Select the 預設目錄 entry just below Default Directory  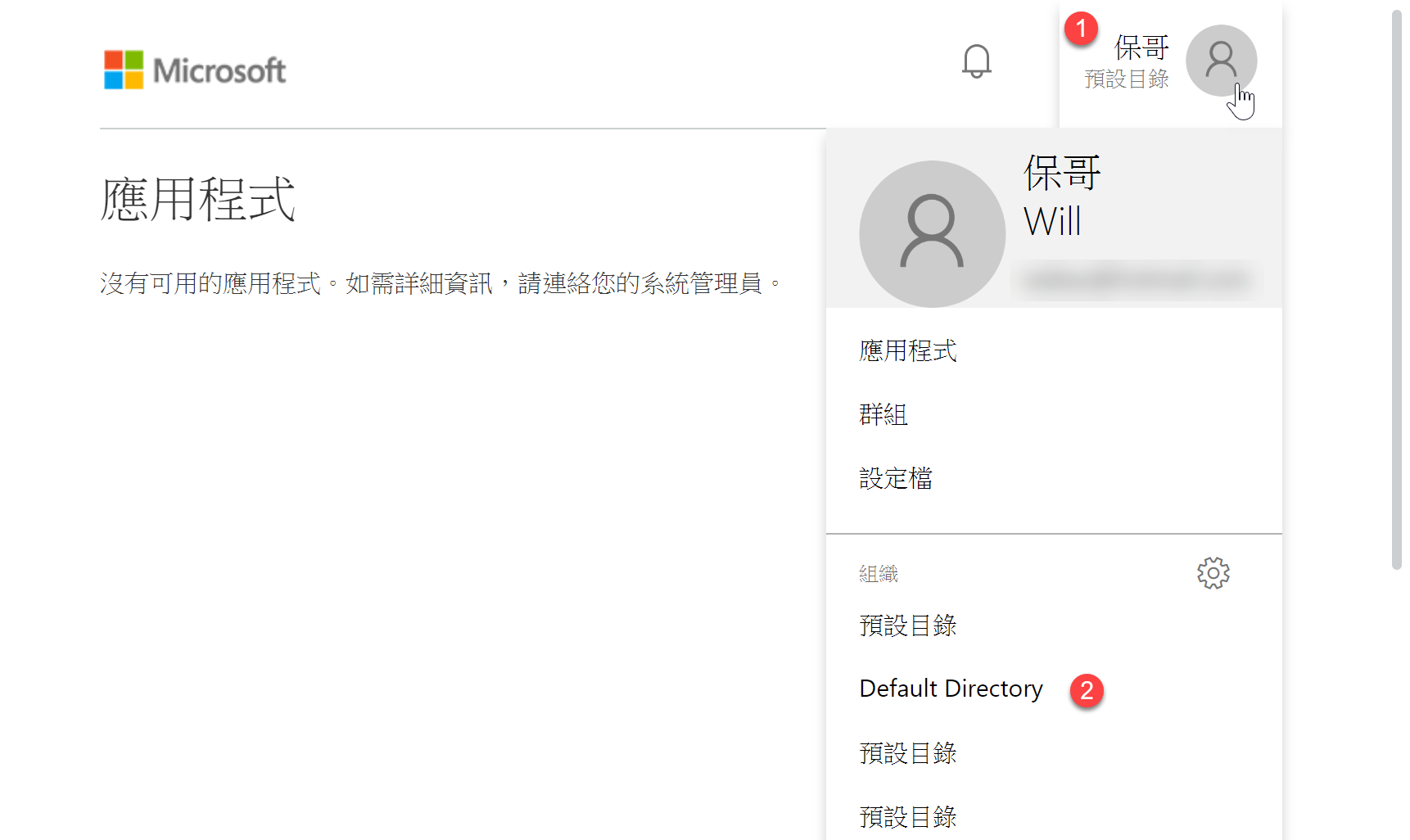pyautogui.click(x=908, y=753)
